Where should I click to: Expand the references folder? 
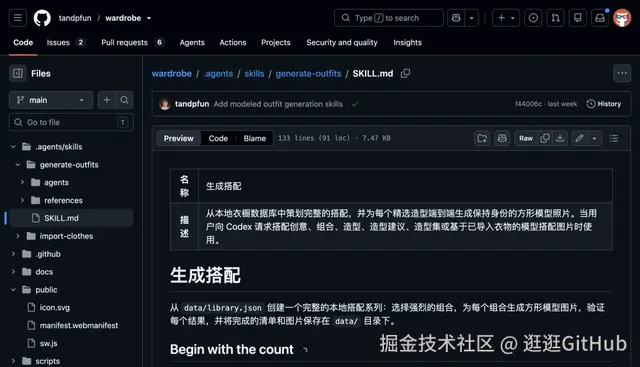(x=22, y=200)
